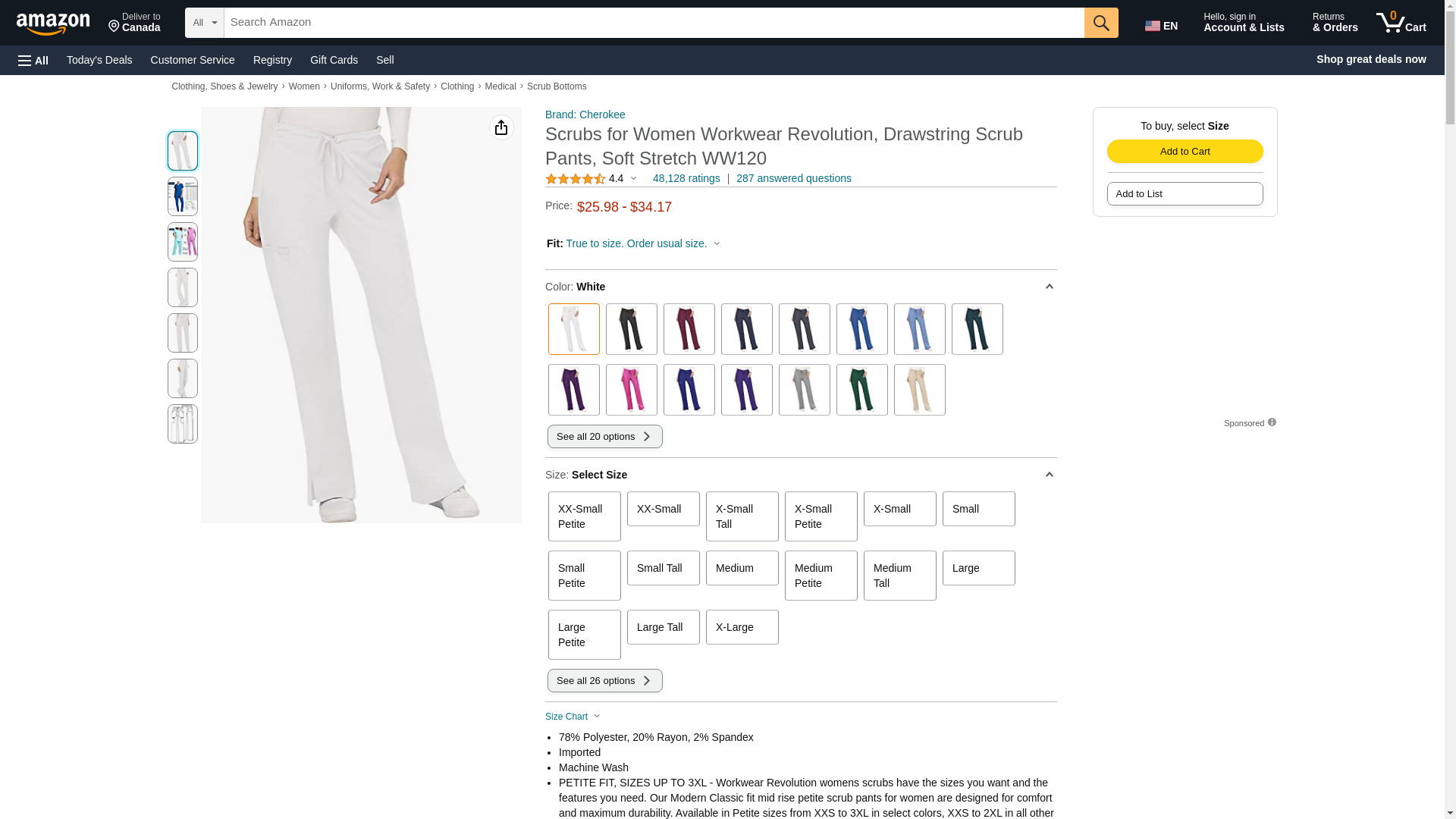Open the search category All dropdown
The height and width of the screenshot is (819, 1456).
(x=205, y=23)
